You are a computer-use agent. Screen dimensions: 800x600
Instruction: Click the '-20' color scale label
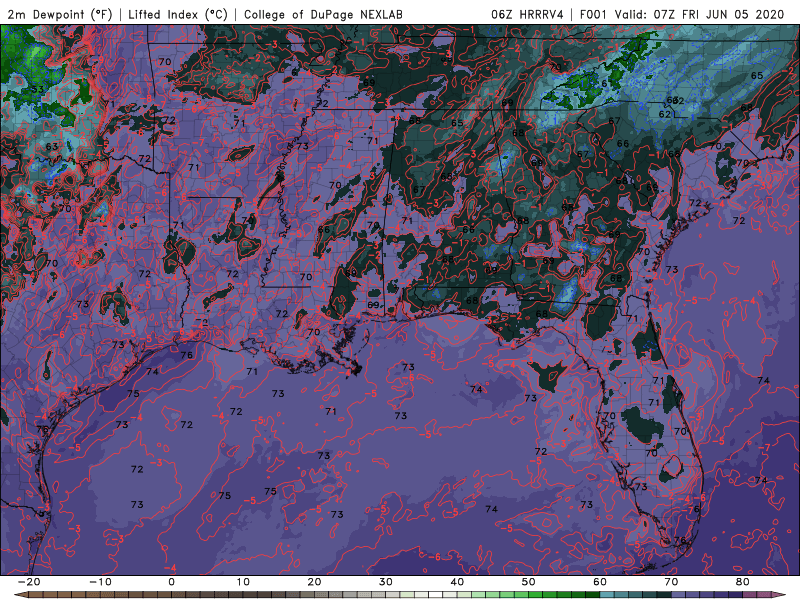point(29,582)
